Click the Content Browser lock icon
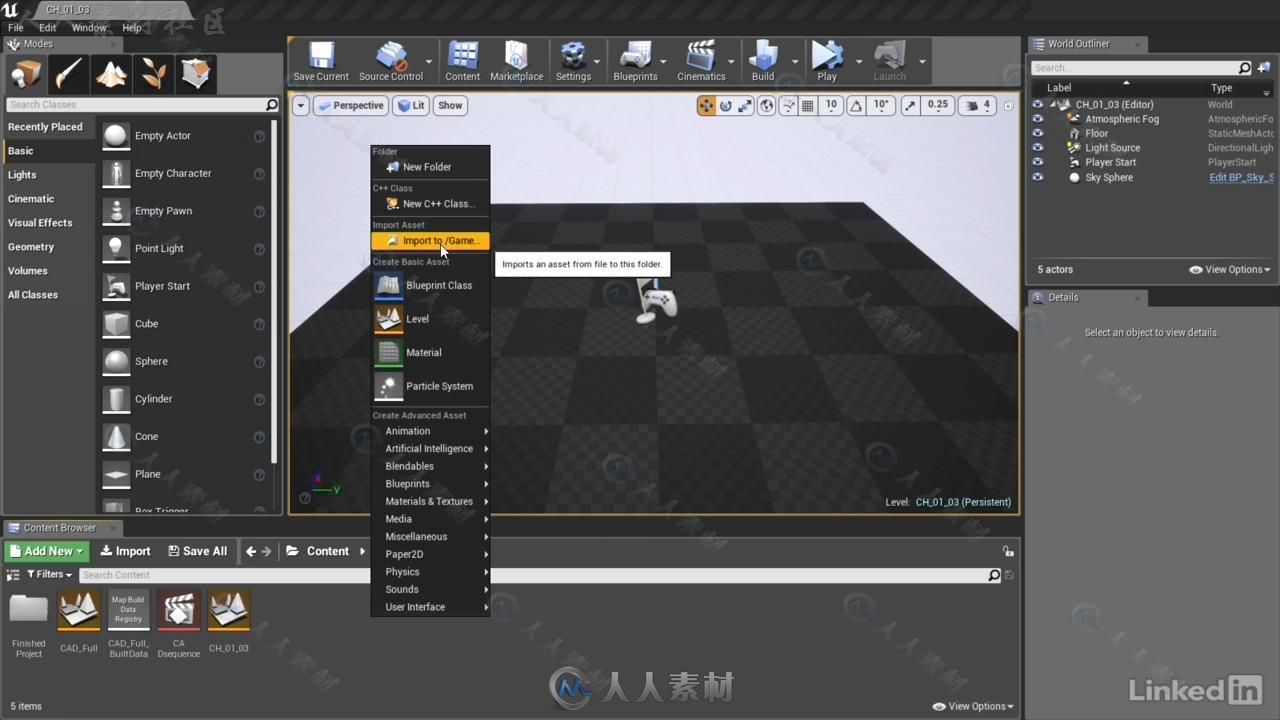Image resolution: width=1280 pixels, height=720 pixels. tap(1008, 551)
